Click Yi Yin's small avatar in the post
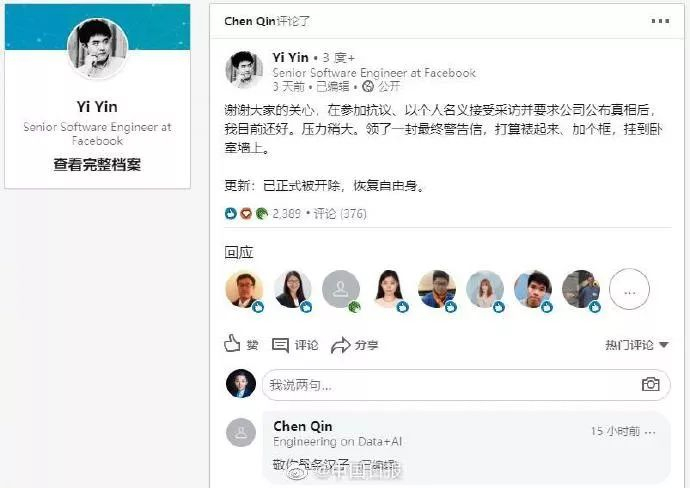 tap(244, 70)
